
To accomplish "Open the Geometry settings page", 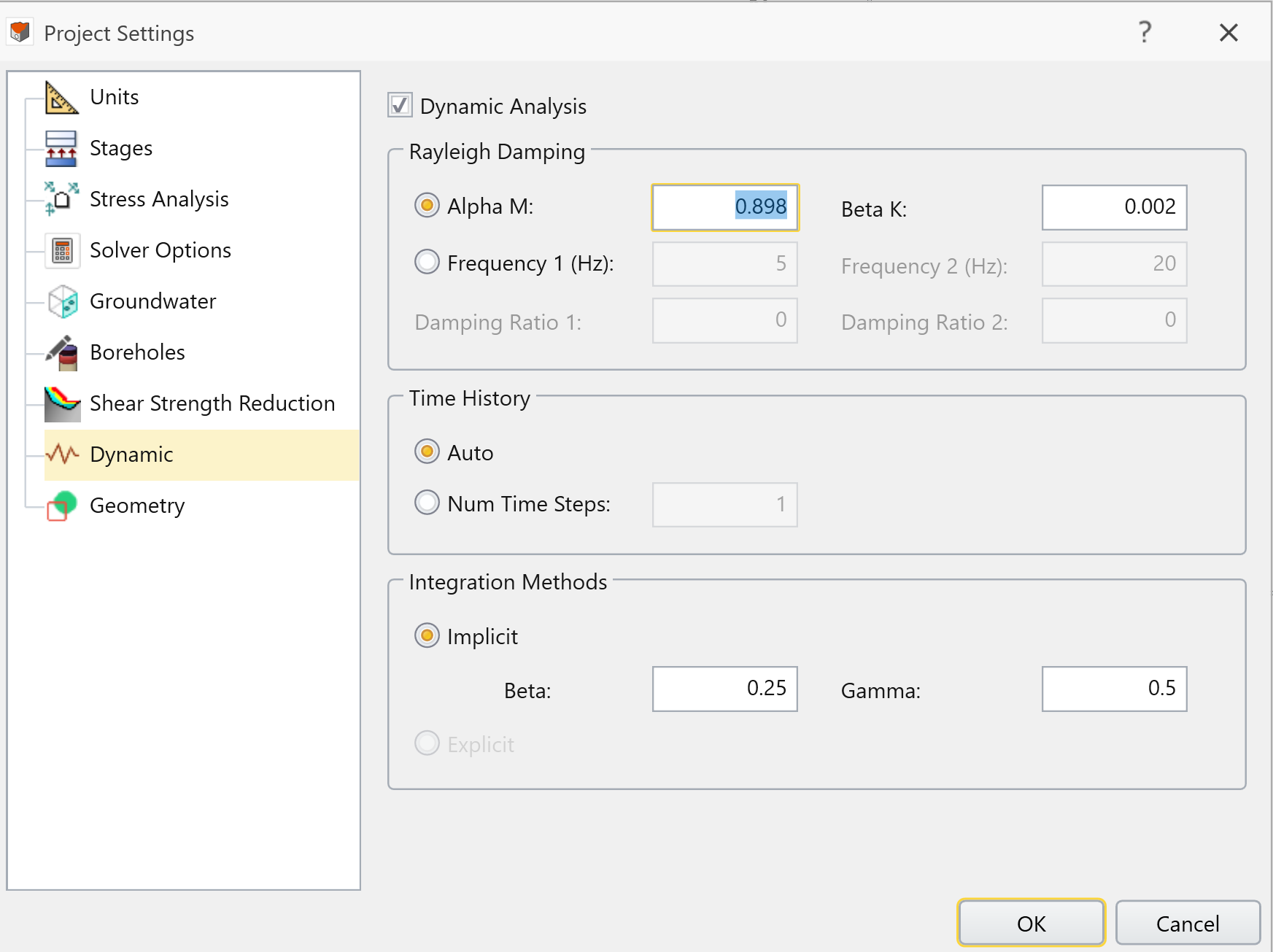I will (x=137, y=506).
